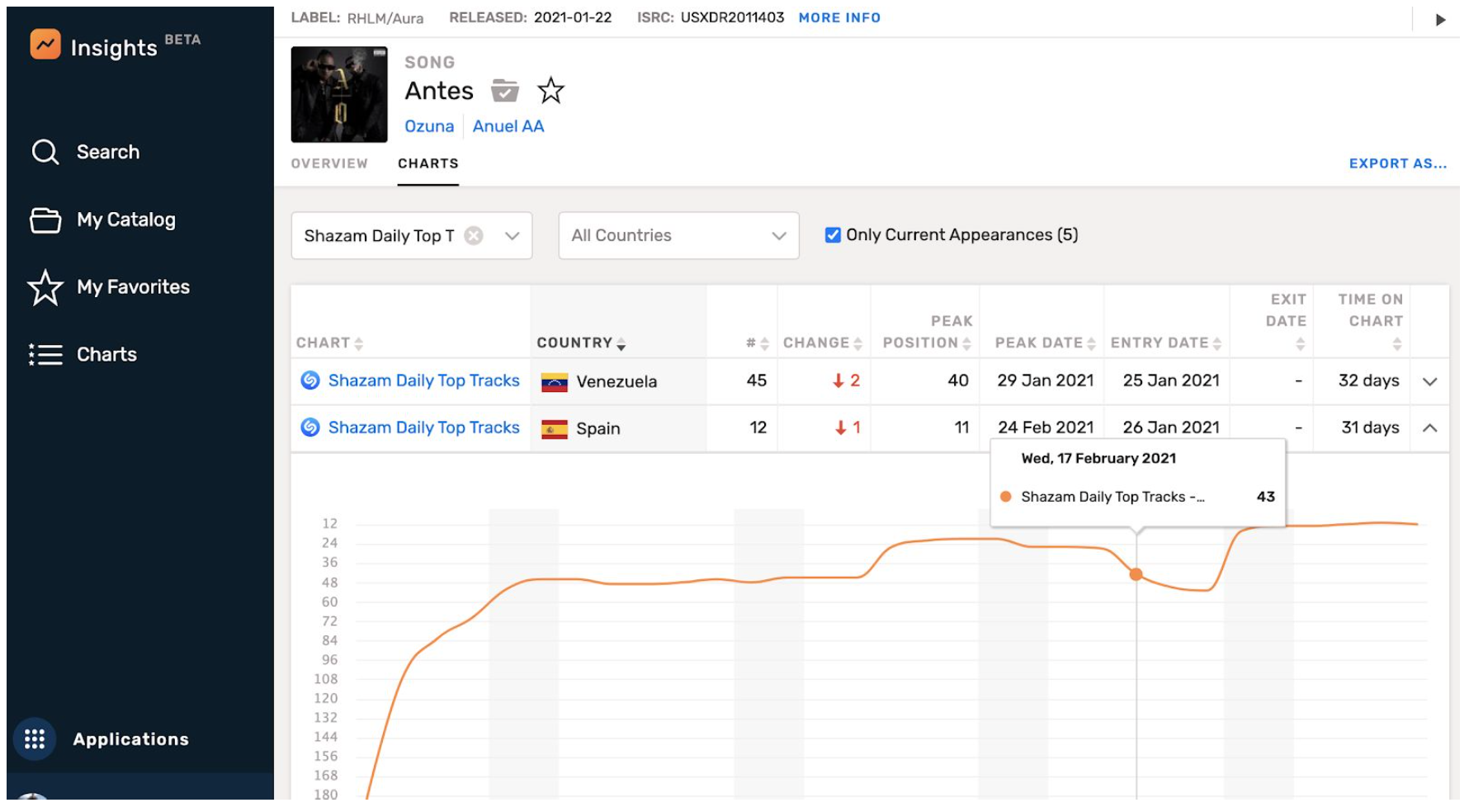This screenshot has height=812, width=1469.
Task: Click the Insights logo icon
Action: (45, 45)
